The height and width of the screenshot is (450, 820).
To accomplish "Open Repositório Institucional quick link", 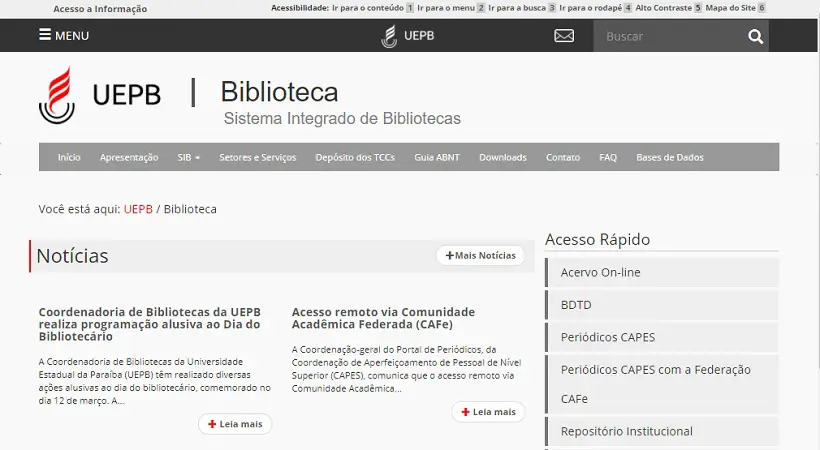I will 662,431.
